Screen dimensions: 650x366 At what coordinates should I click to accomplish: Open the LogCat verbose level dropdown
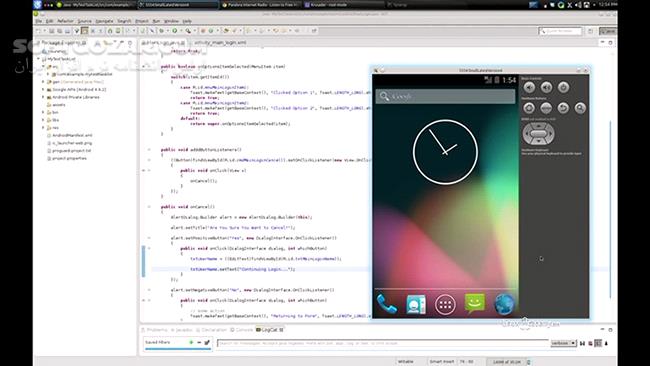click(x=563, y=343)
